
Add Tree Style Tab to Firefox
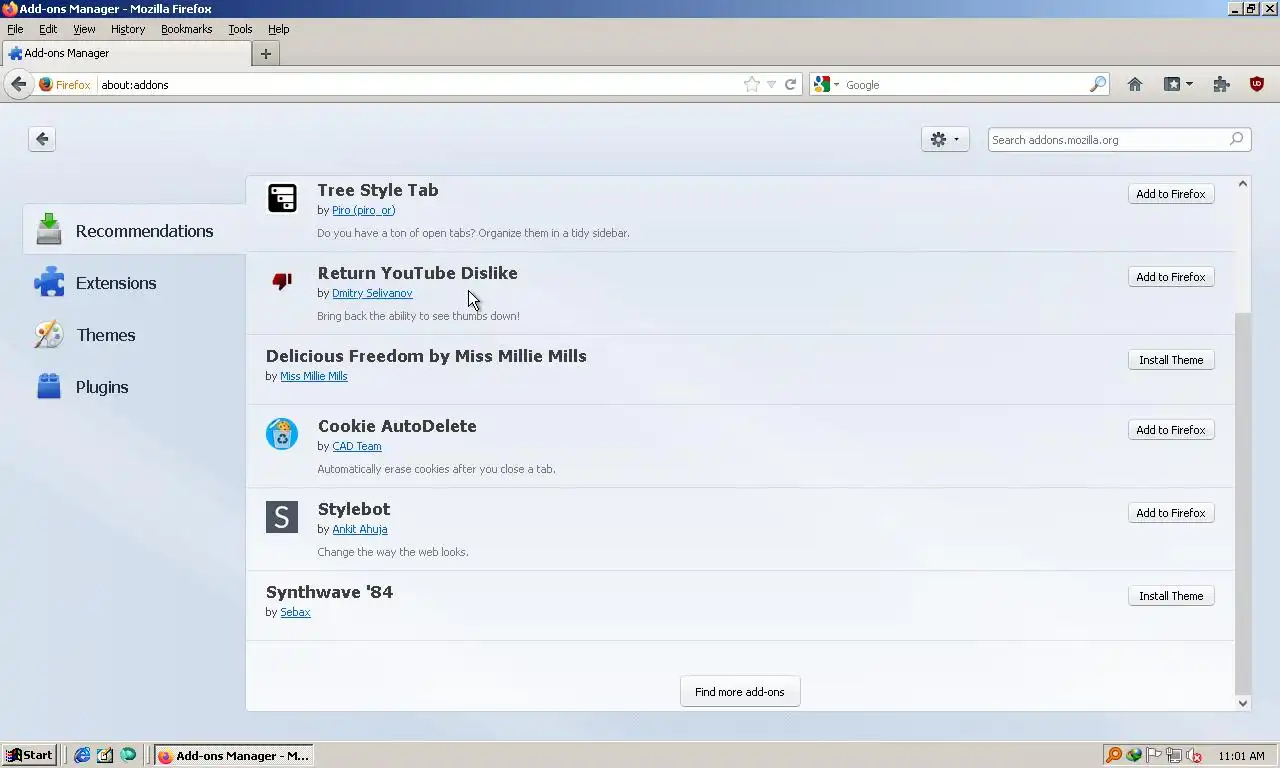pos(1171,194)
